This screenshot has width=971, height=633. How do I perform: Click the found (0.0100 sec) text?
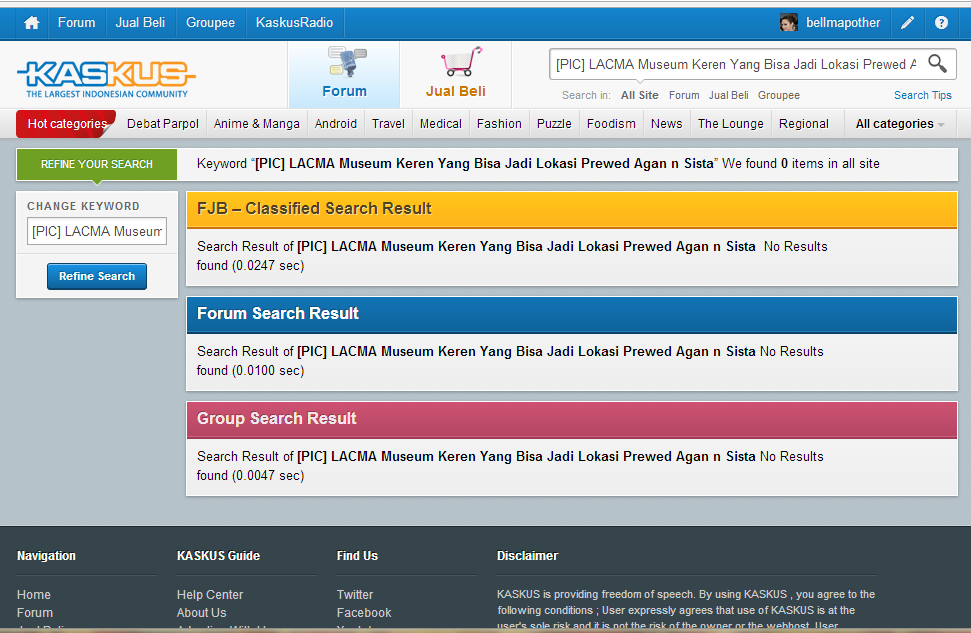pos(250,370)
